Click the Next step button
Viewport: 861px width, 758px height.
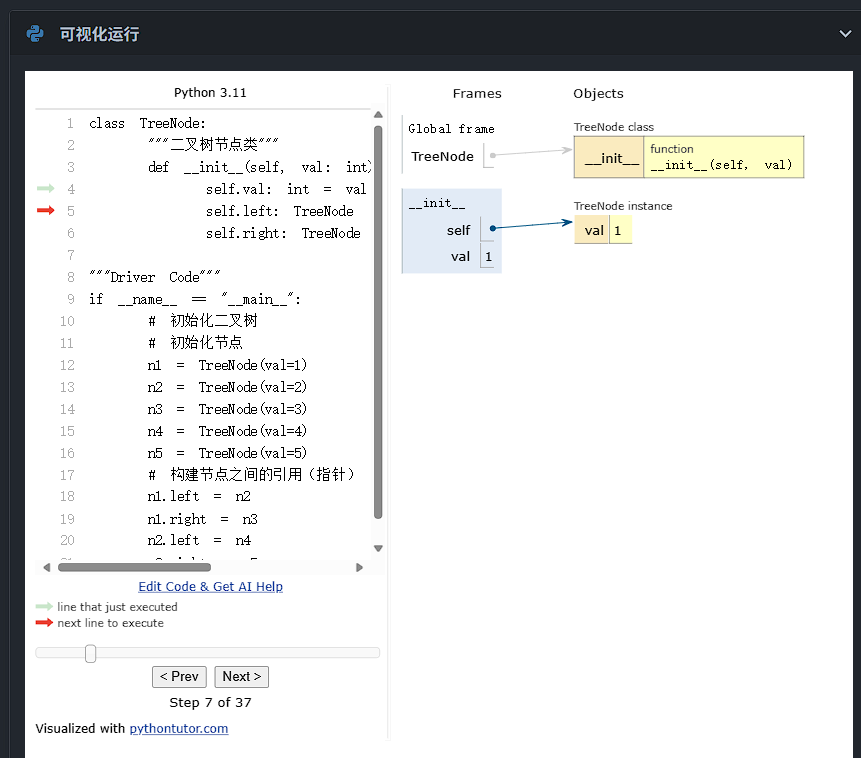pyautogui.click(x=242, y=677)
